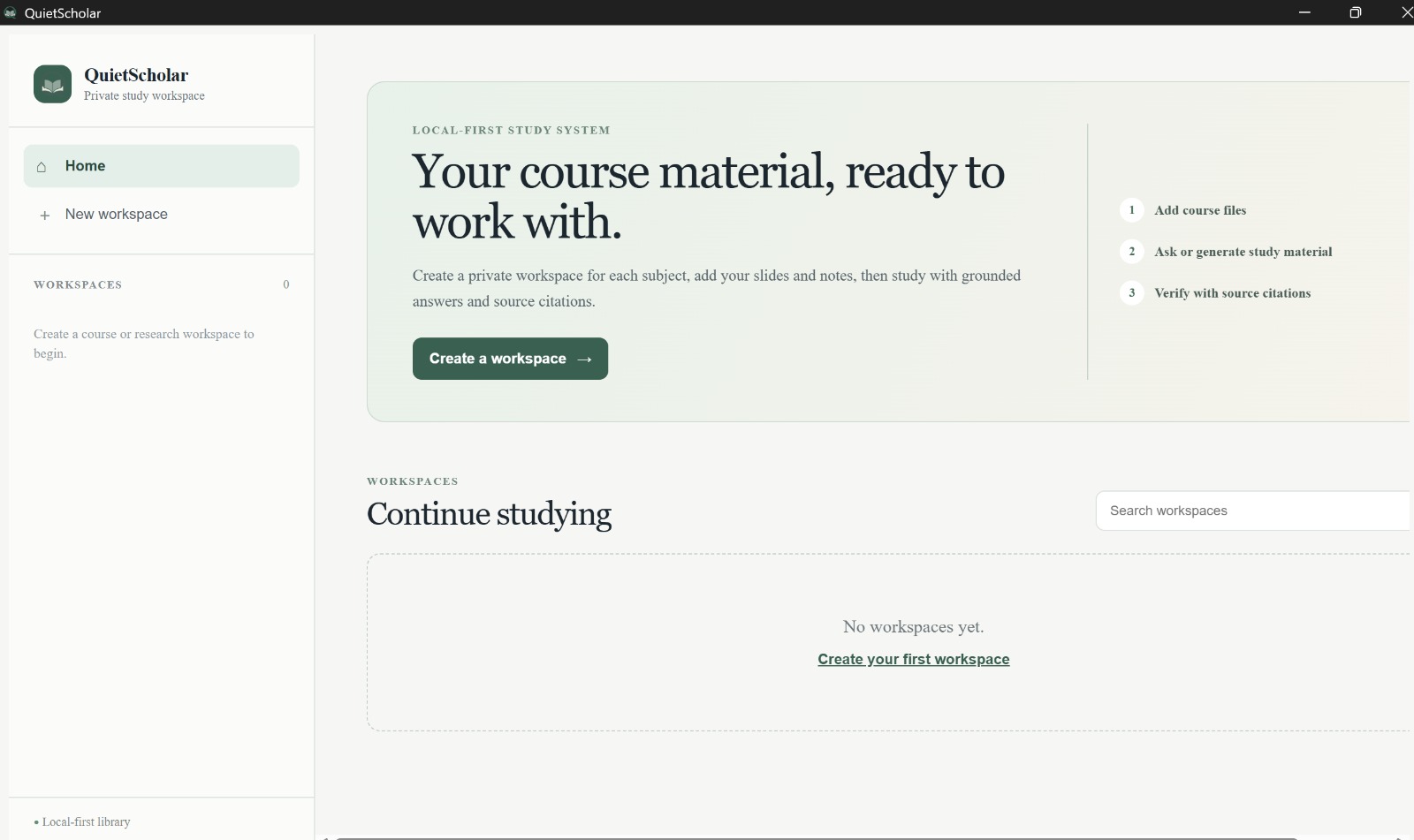The image size is (1414, 840).
Task: Click the LOCAL-FIRST STUDY SYSTEM label
Action: coord(511,130)
